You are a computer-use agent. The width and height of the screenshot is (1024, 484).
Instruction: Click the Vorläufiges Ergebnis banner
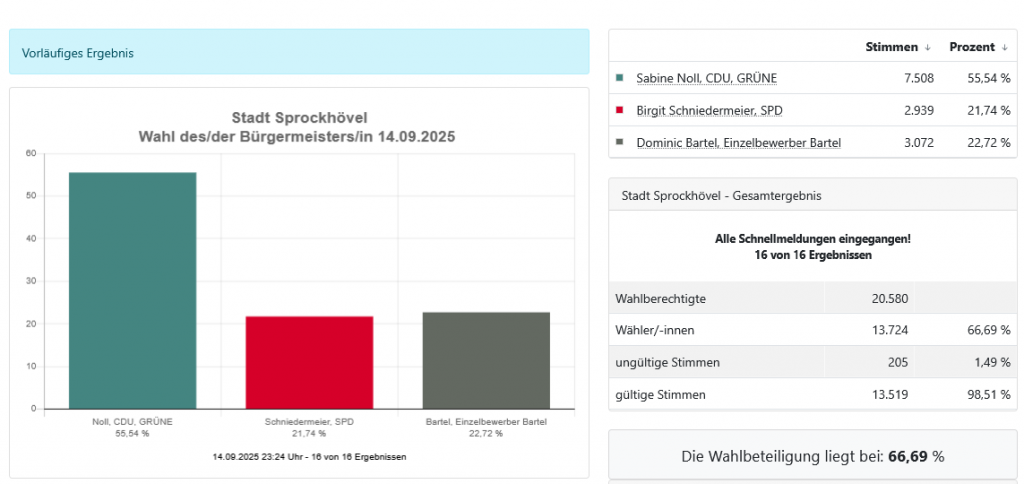pos(299,52)
